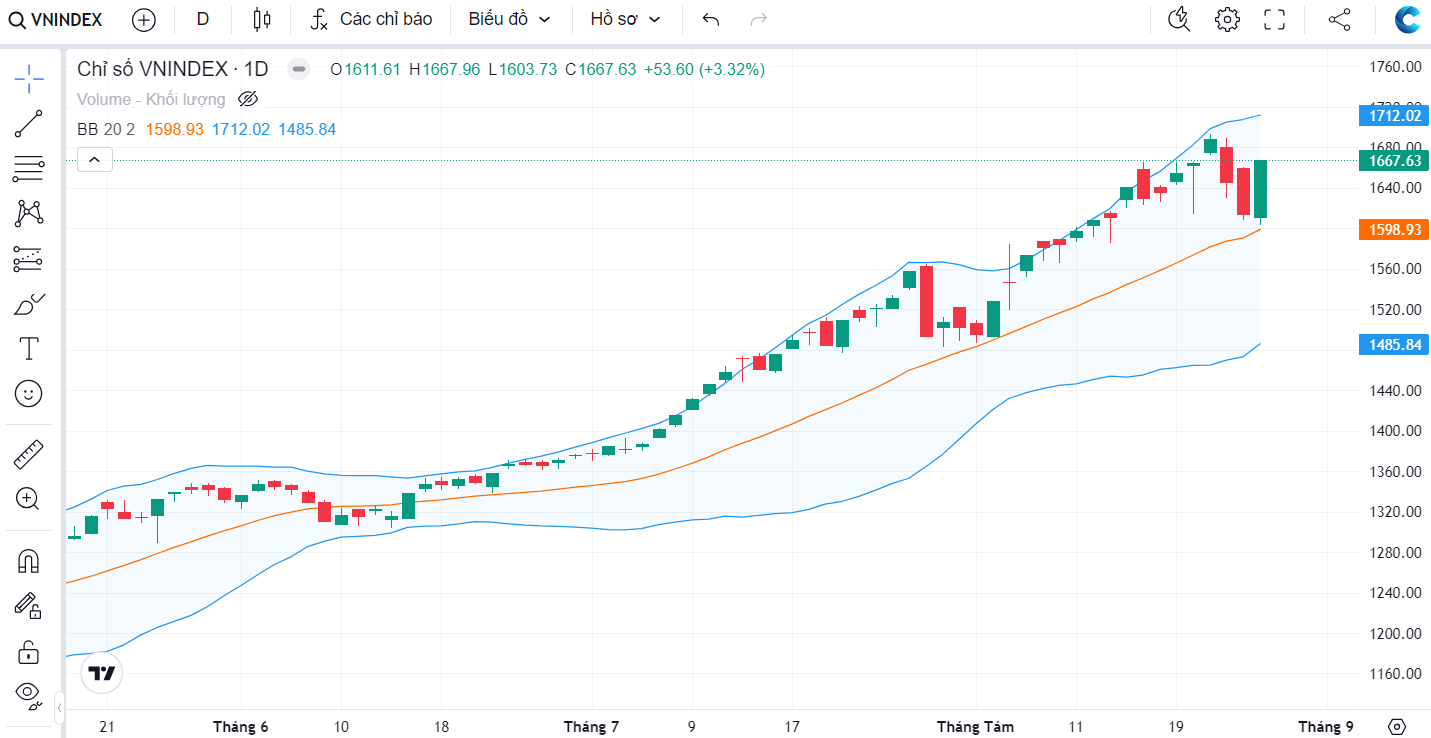
Task: Click the +53.60 (+3.32%) change value
Action: [x=704, y=69]
